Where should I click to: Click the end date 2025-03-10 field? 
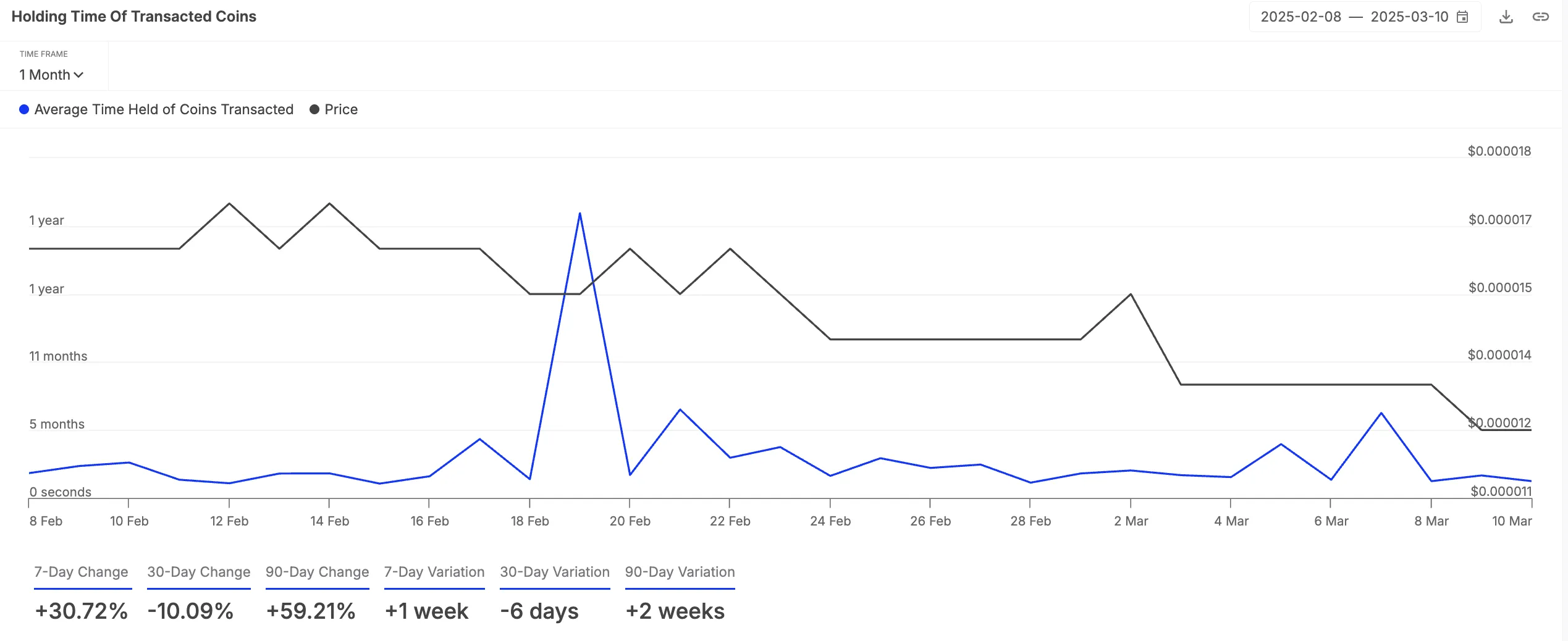point(1409,17)
